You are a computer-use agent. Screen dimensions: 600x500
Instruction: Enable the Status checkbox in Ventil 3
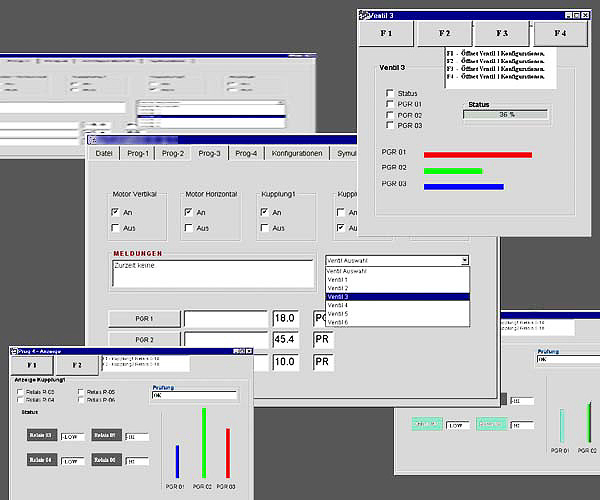pyautogui.click(x=390, y=93)
